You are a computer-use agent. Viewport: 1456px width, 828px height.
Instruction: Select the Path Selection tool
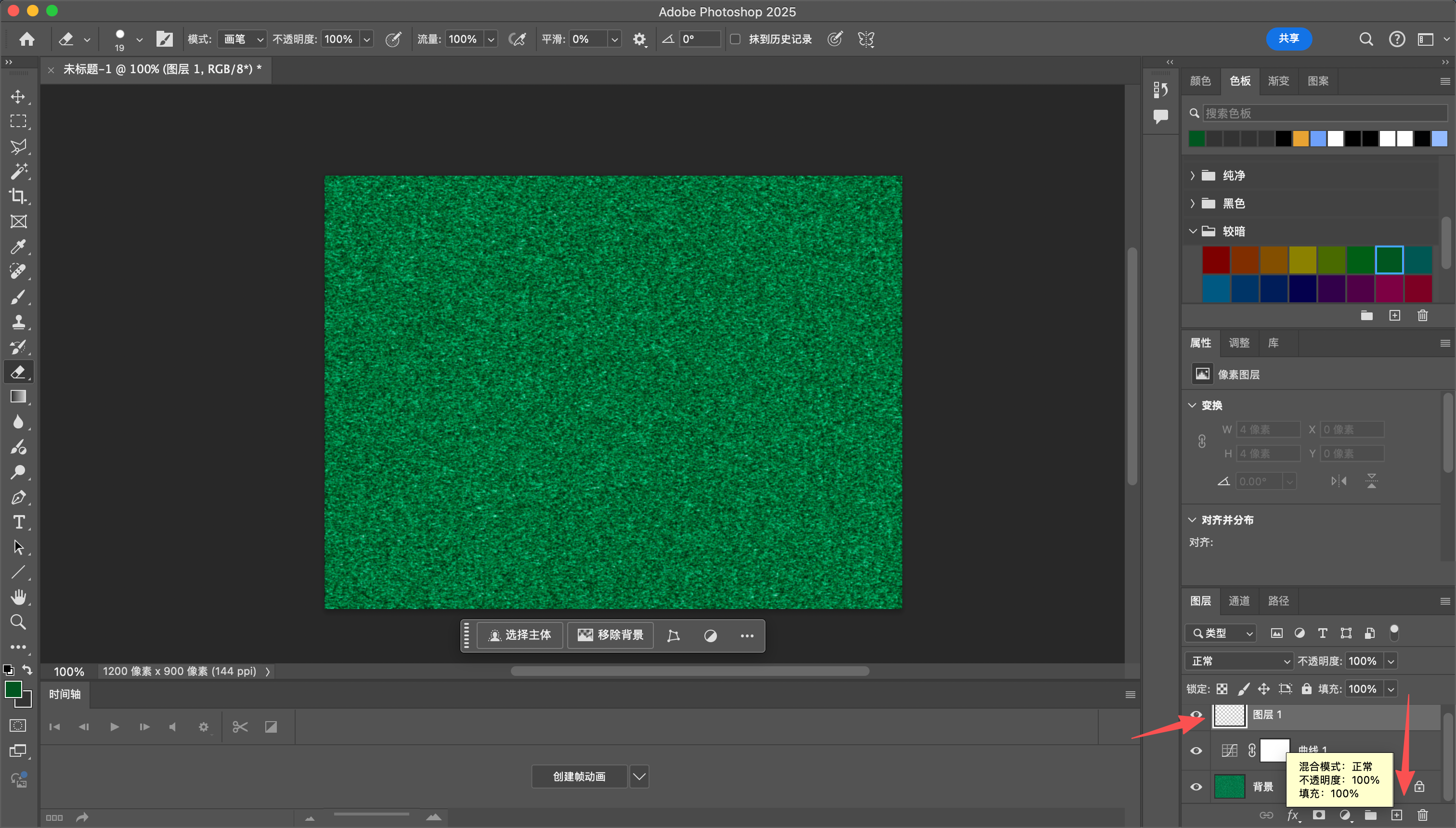click(x=18, y=547)
